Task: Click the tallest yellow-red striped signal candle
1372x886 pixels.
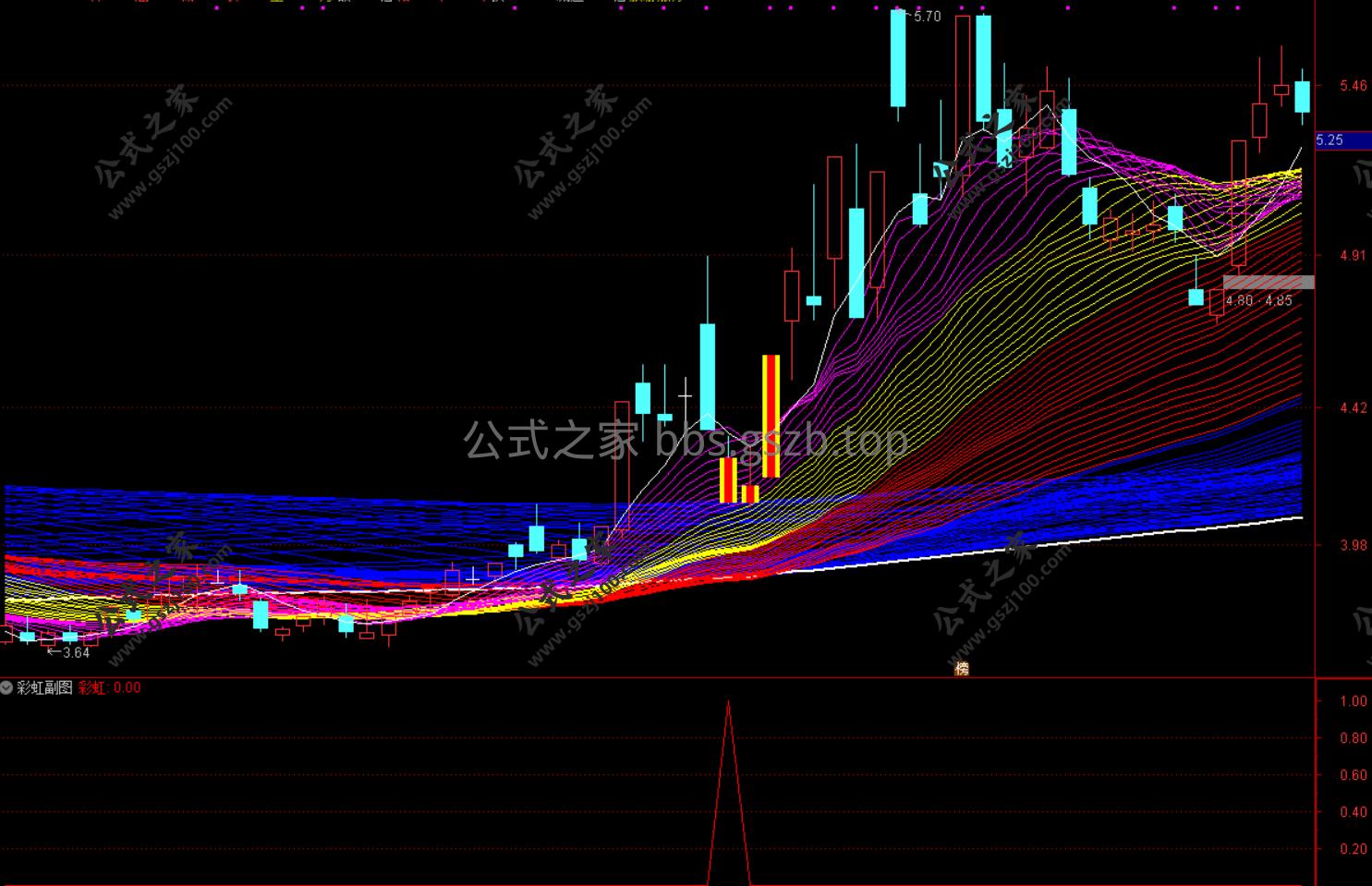Action: point(771,416)
